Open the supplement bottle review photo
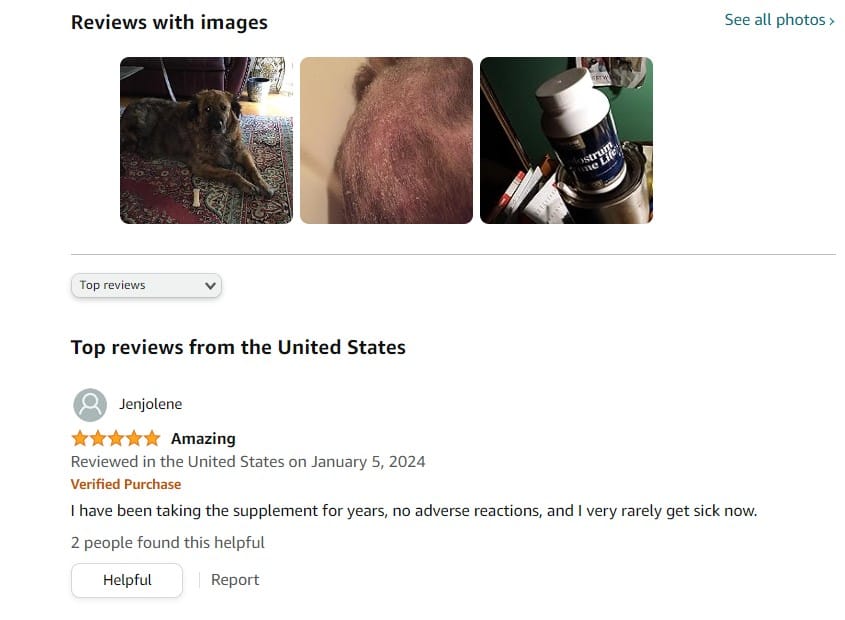Viewport: 845px width, 620px height. 566,140
